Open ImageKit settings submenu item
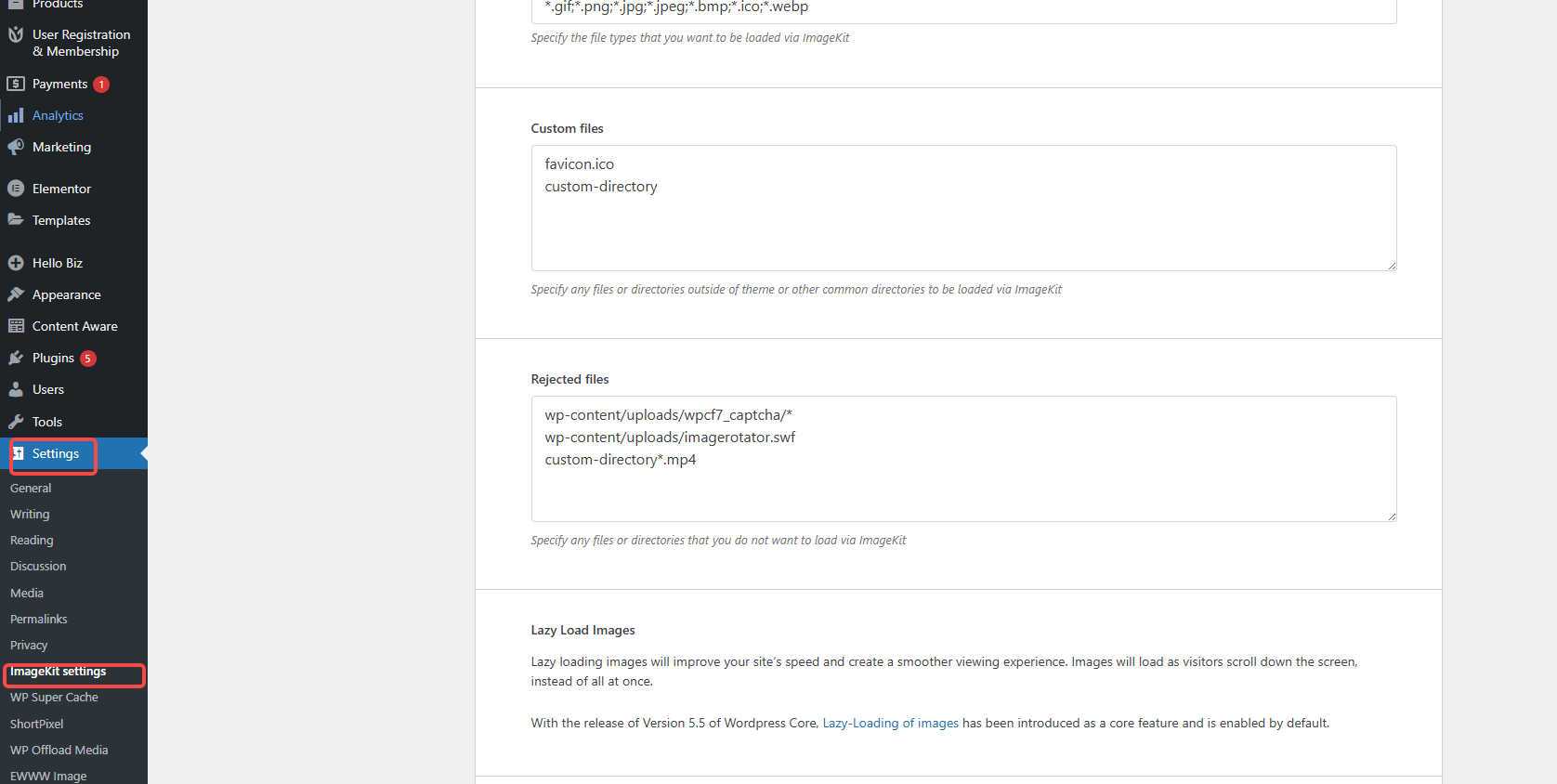 tap(58, 672)
